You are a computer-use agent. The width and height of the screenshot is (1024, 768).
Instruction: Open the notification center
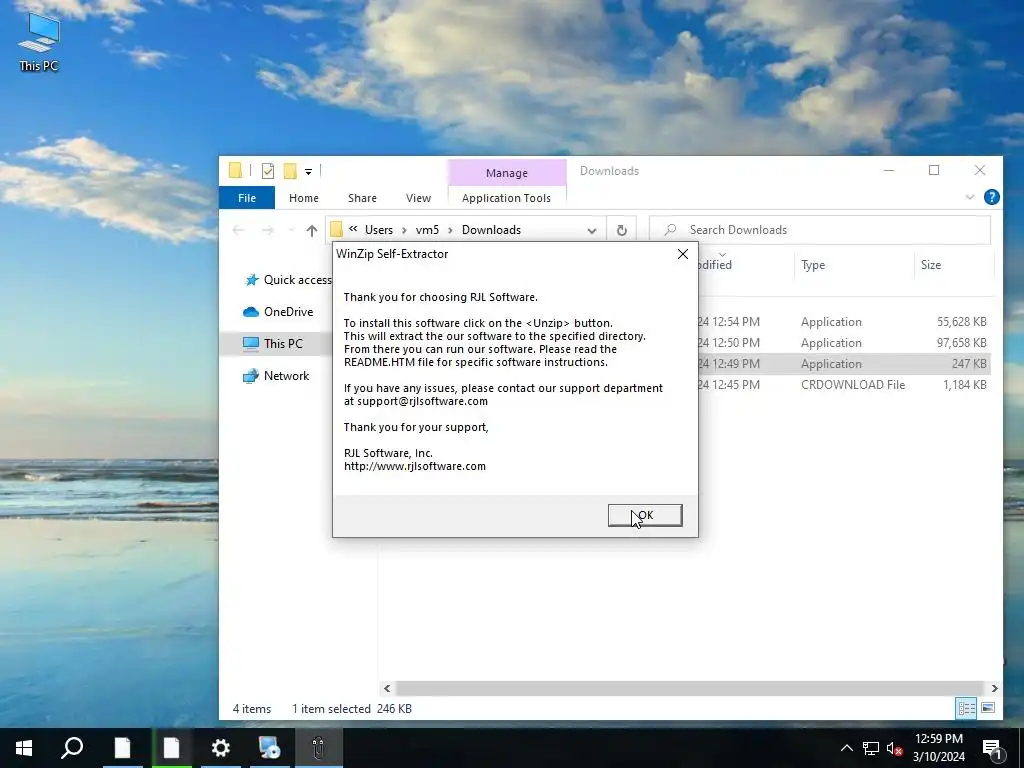point(993,748)
